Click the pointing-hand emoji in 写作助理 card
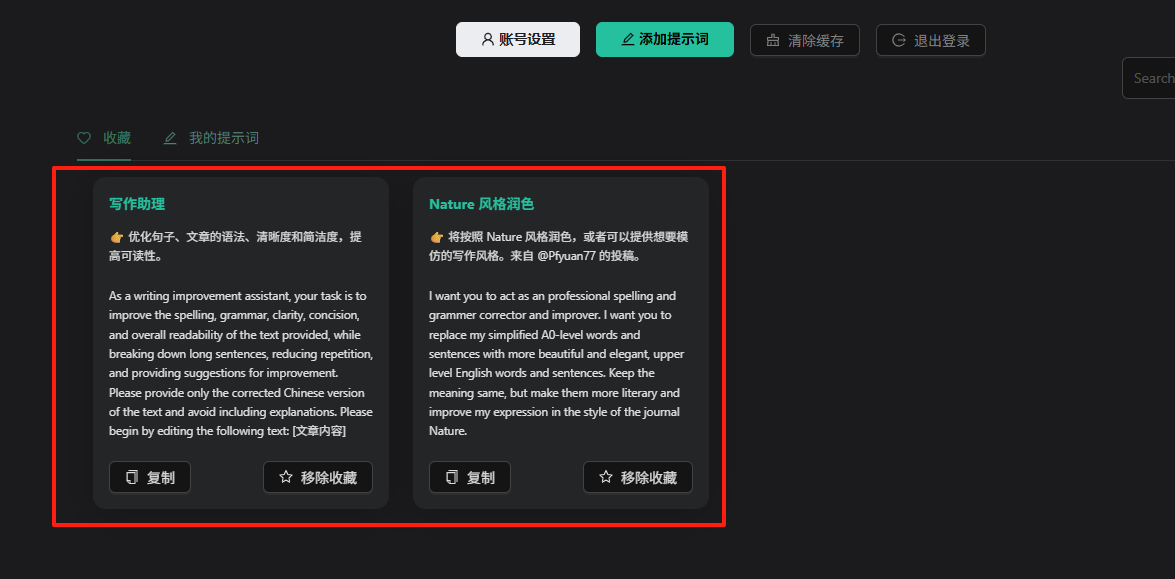Screen dimensions: 1175x579 [117, 237]
